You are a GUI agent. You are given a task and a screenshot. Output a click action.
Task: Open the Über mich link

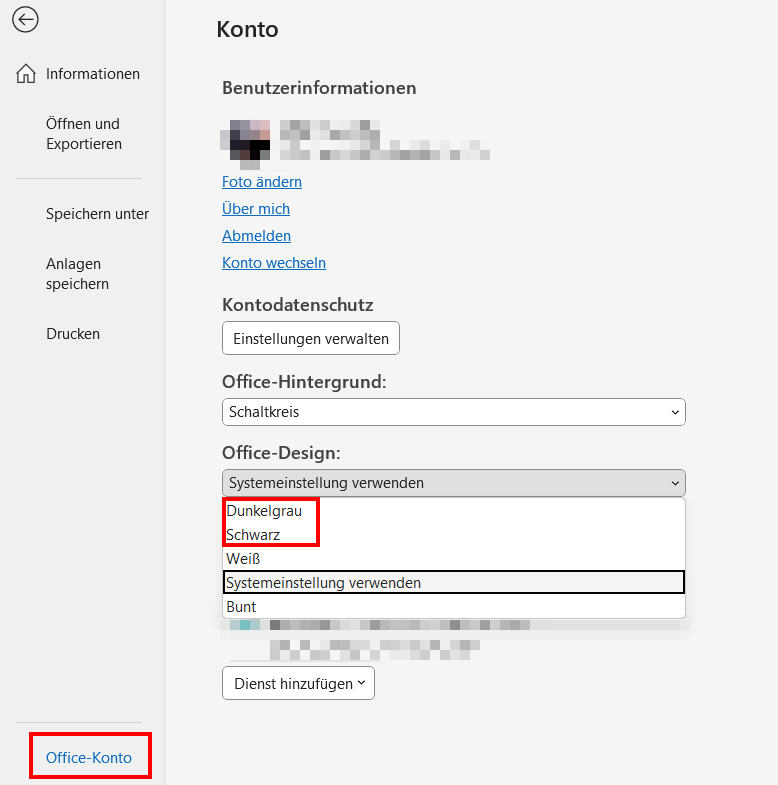256,209
